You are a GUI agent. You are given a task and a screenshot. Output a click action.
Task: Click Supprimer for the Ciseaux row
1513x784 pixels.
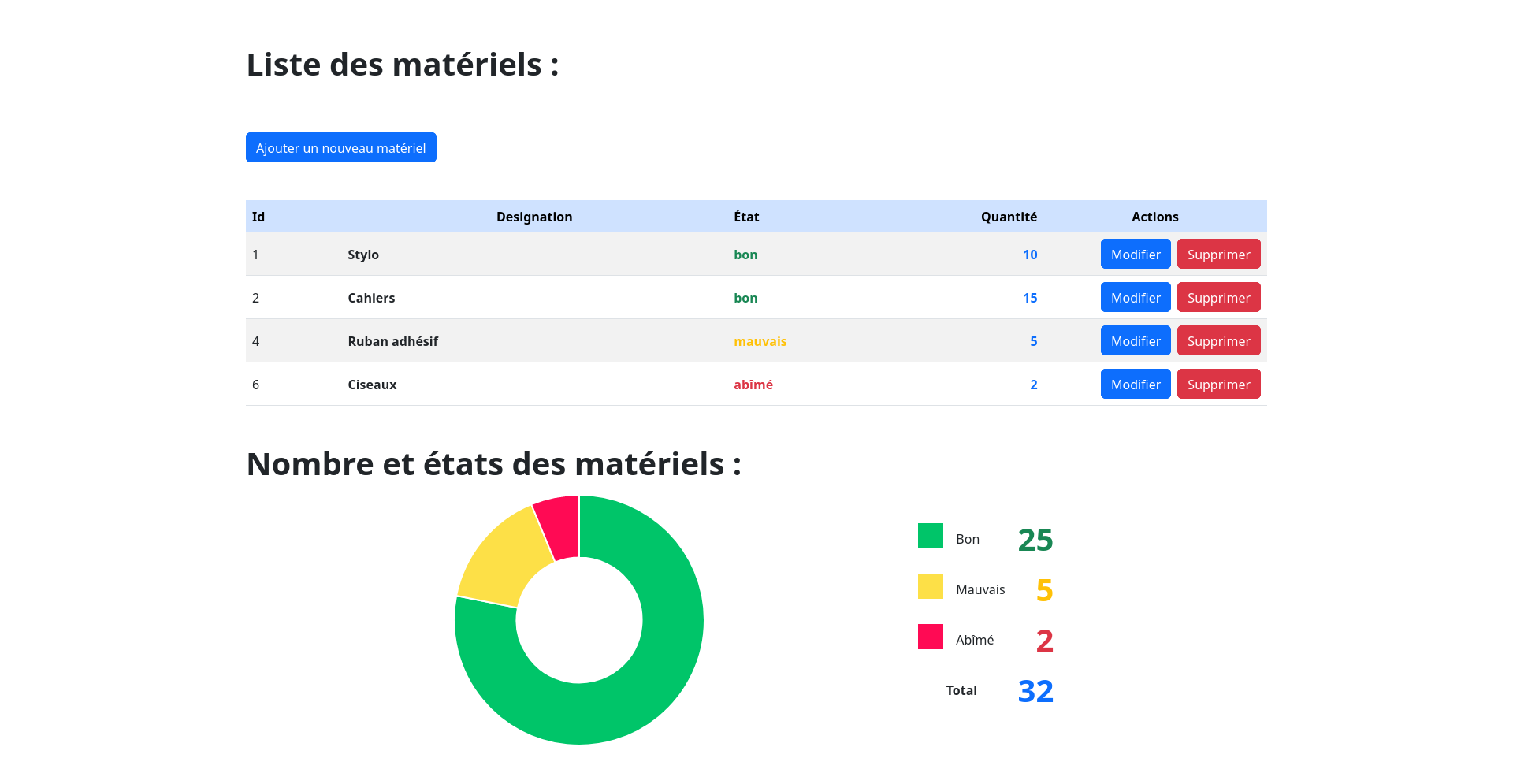pos(1218,384)
